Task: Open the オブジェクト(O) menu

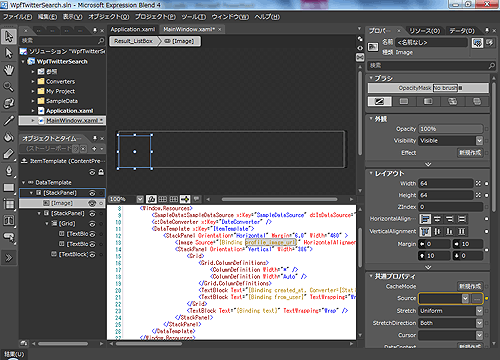Action: 109,17
